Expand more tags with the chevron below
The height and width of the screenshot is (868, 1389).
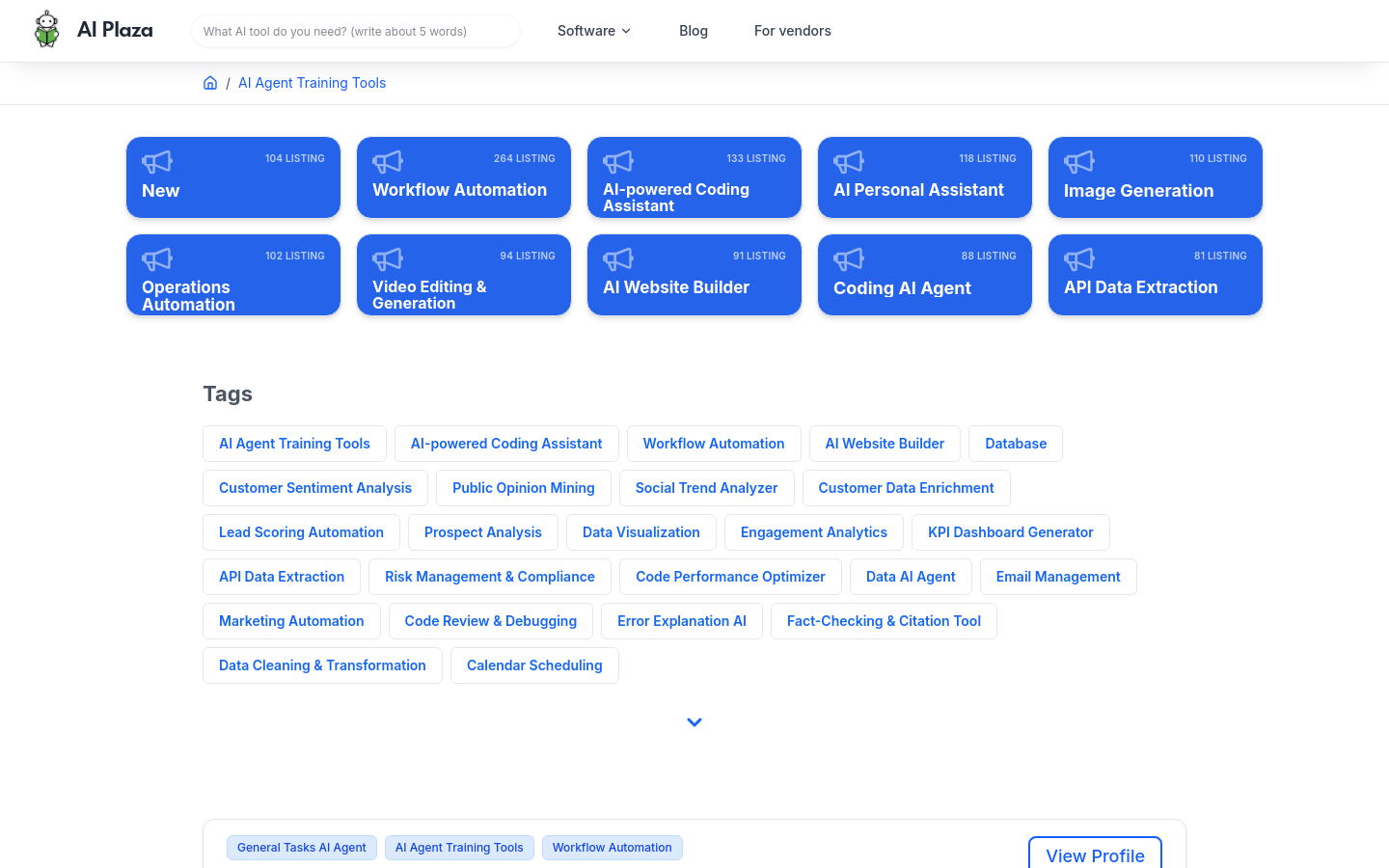pyautogui.click(x=694, y=722)
